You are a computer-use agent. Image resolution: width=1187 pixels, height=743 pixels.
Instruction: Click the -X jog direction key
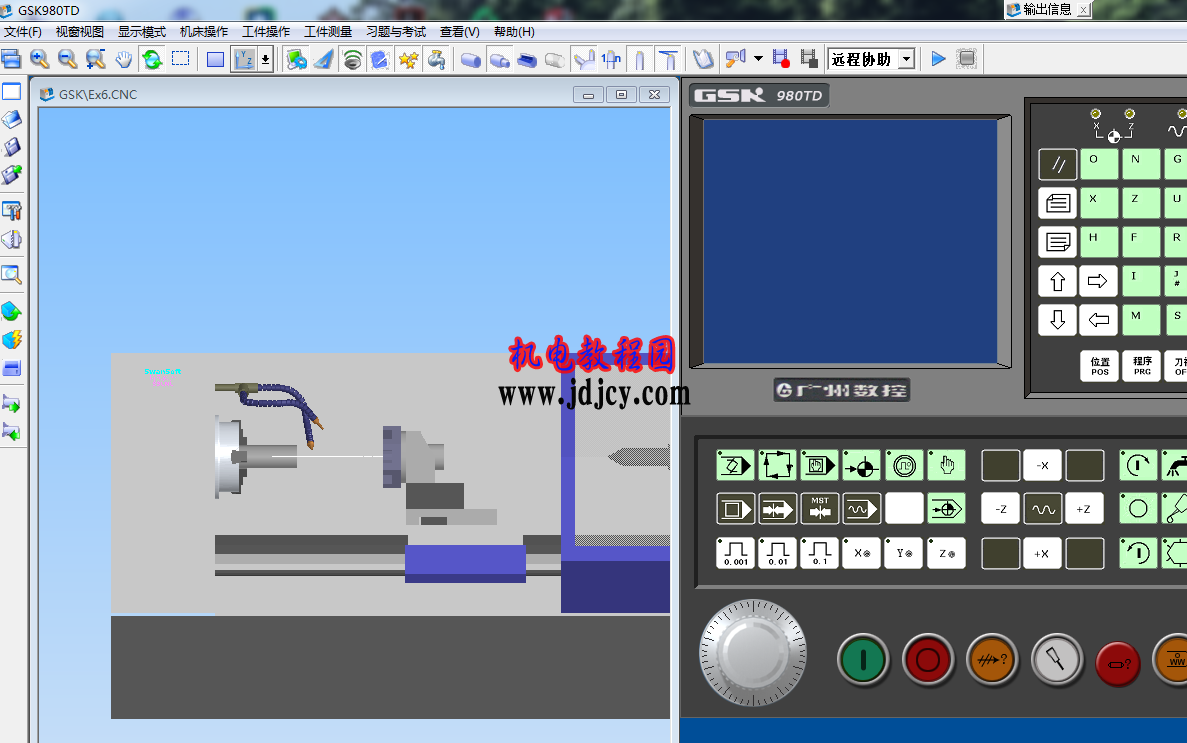click(x=1042, y=465)
